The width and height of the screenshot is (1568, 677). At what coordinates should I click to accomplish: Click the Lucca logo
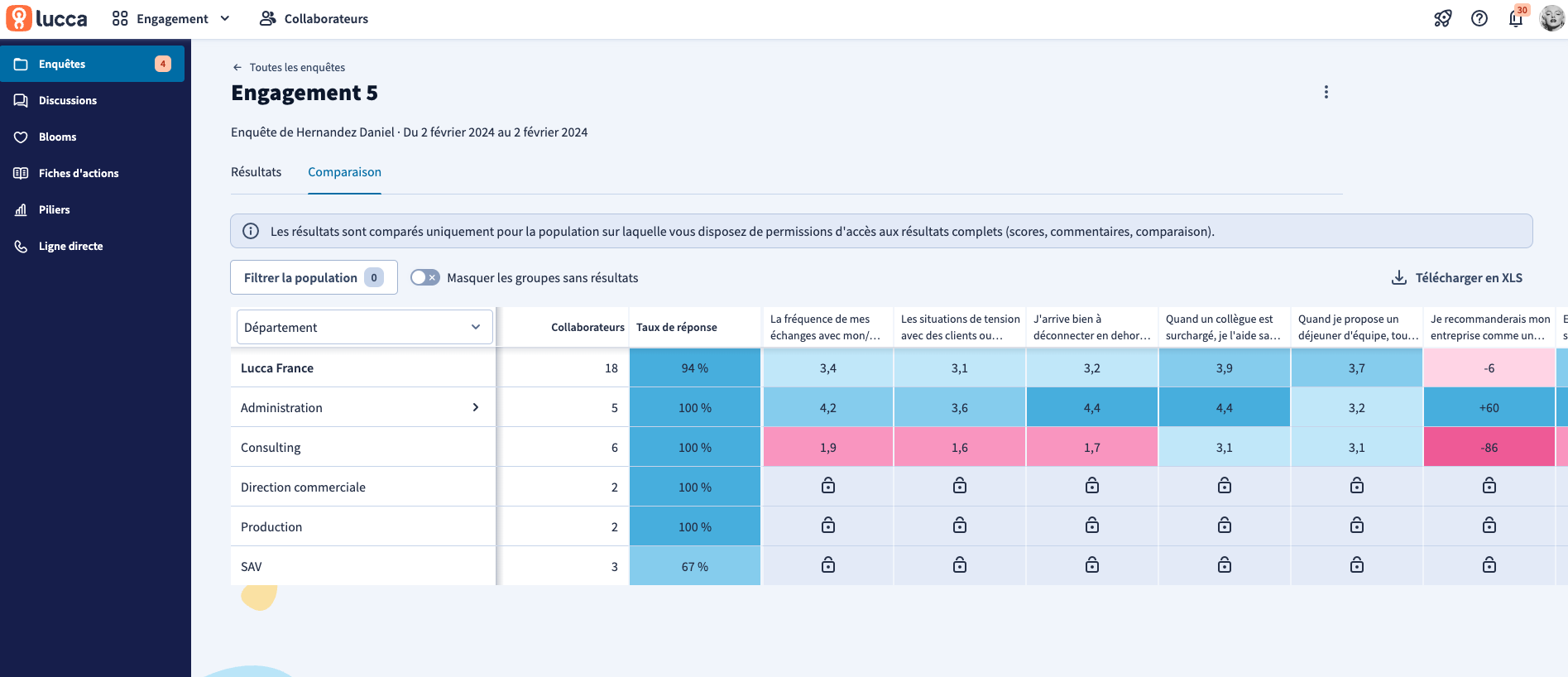pyautogui.click(x=46, y=18)
